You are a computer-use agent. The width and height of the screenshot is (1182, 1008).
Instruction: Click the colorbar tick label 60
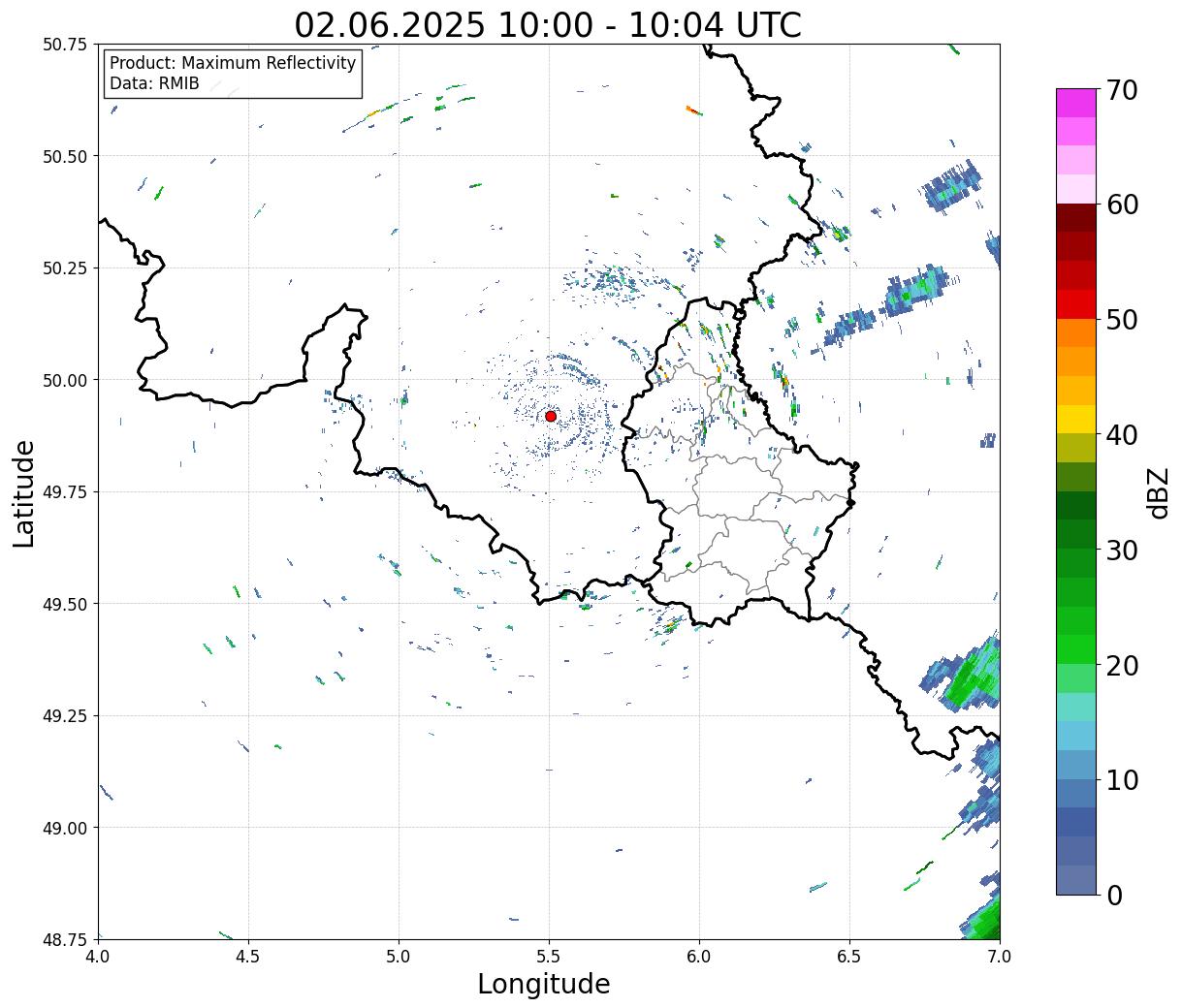click(x=1122, y=205)
